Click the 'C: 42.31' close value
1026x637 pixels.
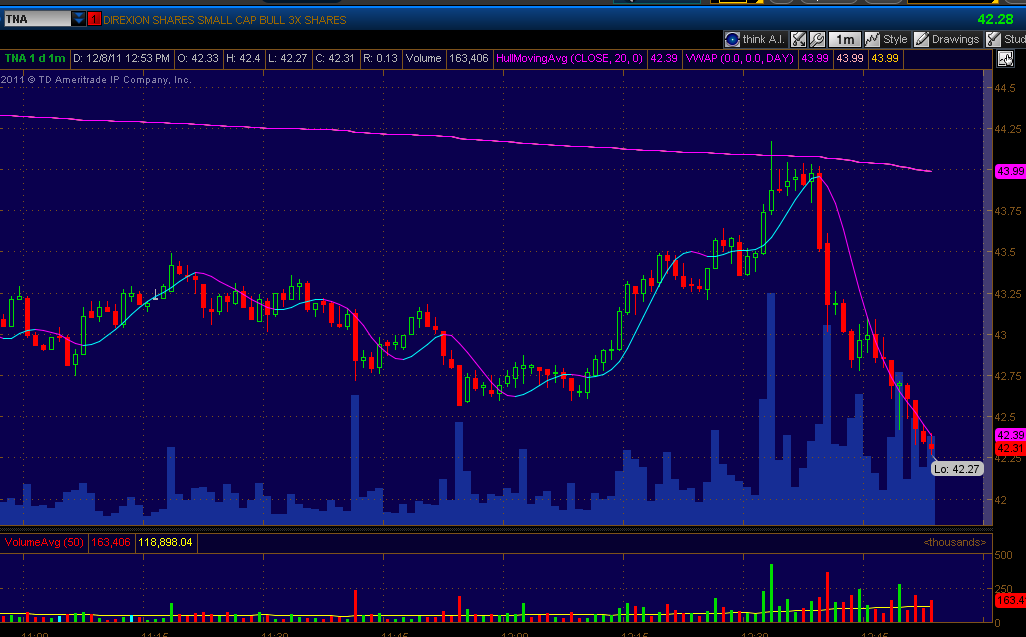tap(334, 58)
